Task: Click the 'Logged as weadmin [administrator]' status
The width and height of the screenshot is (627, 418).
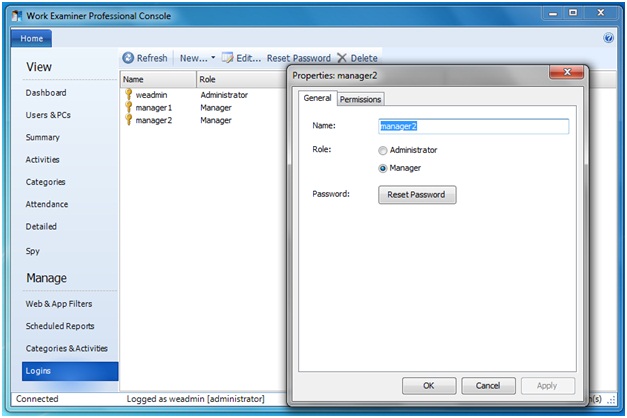Action: [196, 399]
